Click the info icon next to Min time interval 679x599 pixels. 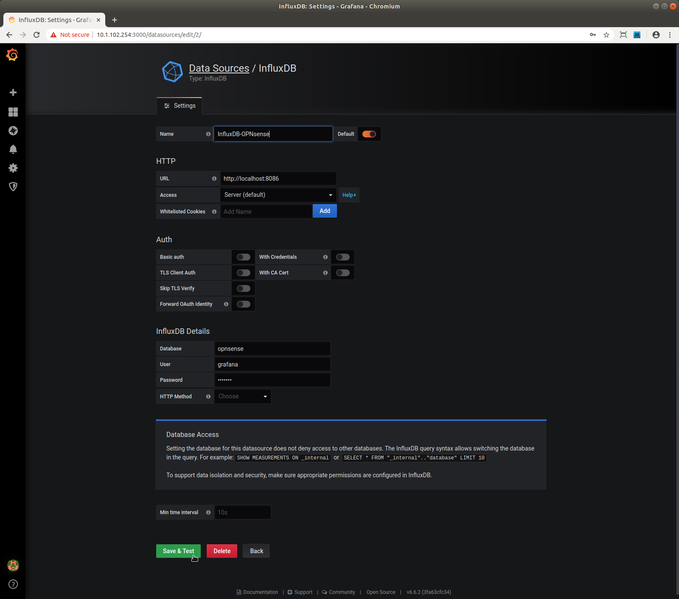click(208, 512)
